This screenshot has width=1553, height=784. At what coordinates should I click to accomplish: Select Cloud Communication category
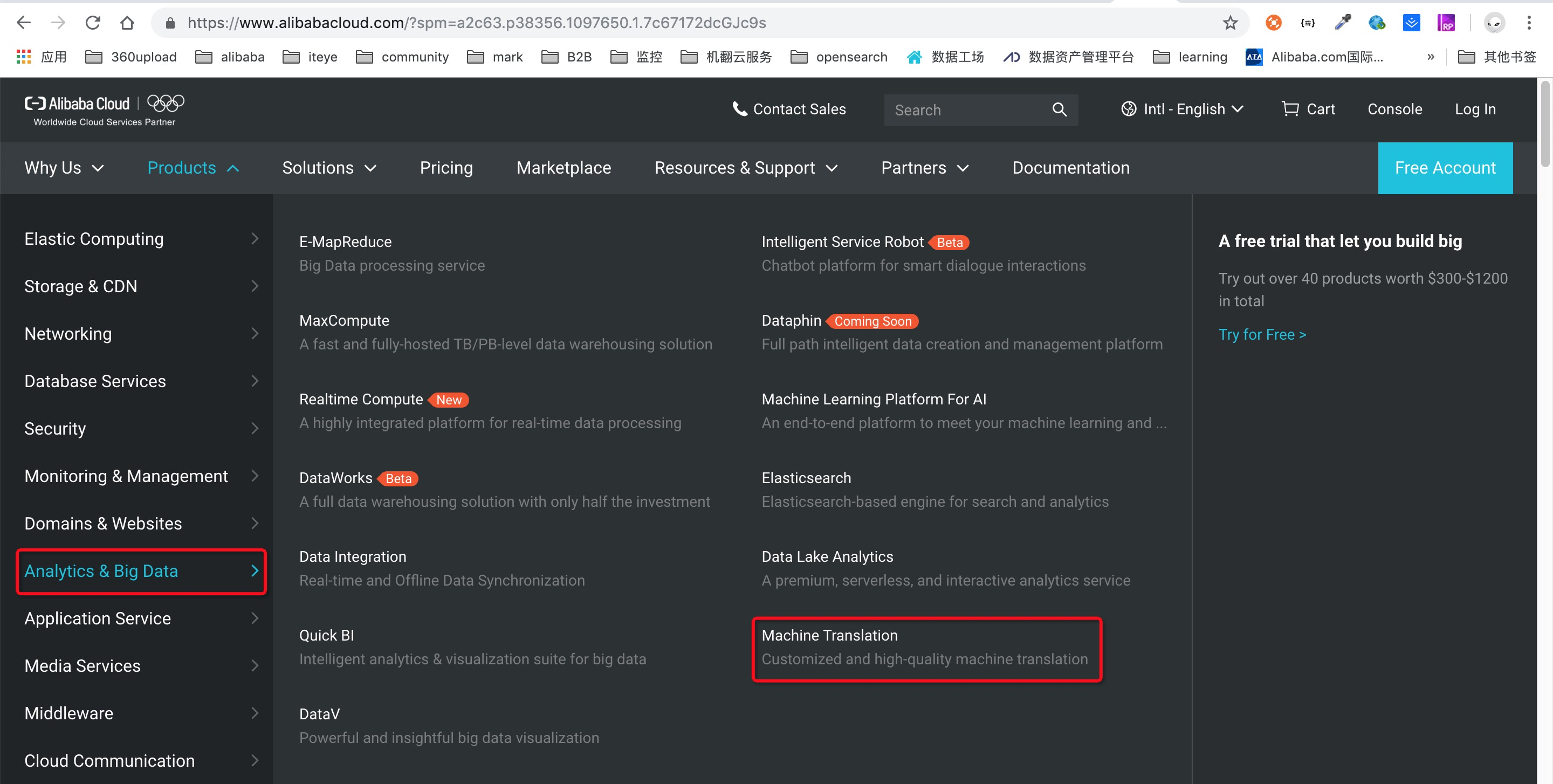click(142, 760)
